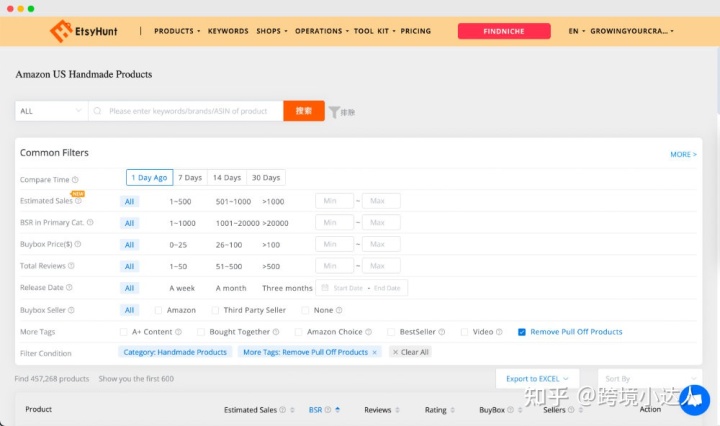Open the Export to EXCEL dropdown
Screen dimensions: 720x426
click(537, 379)
